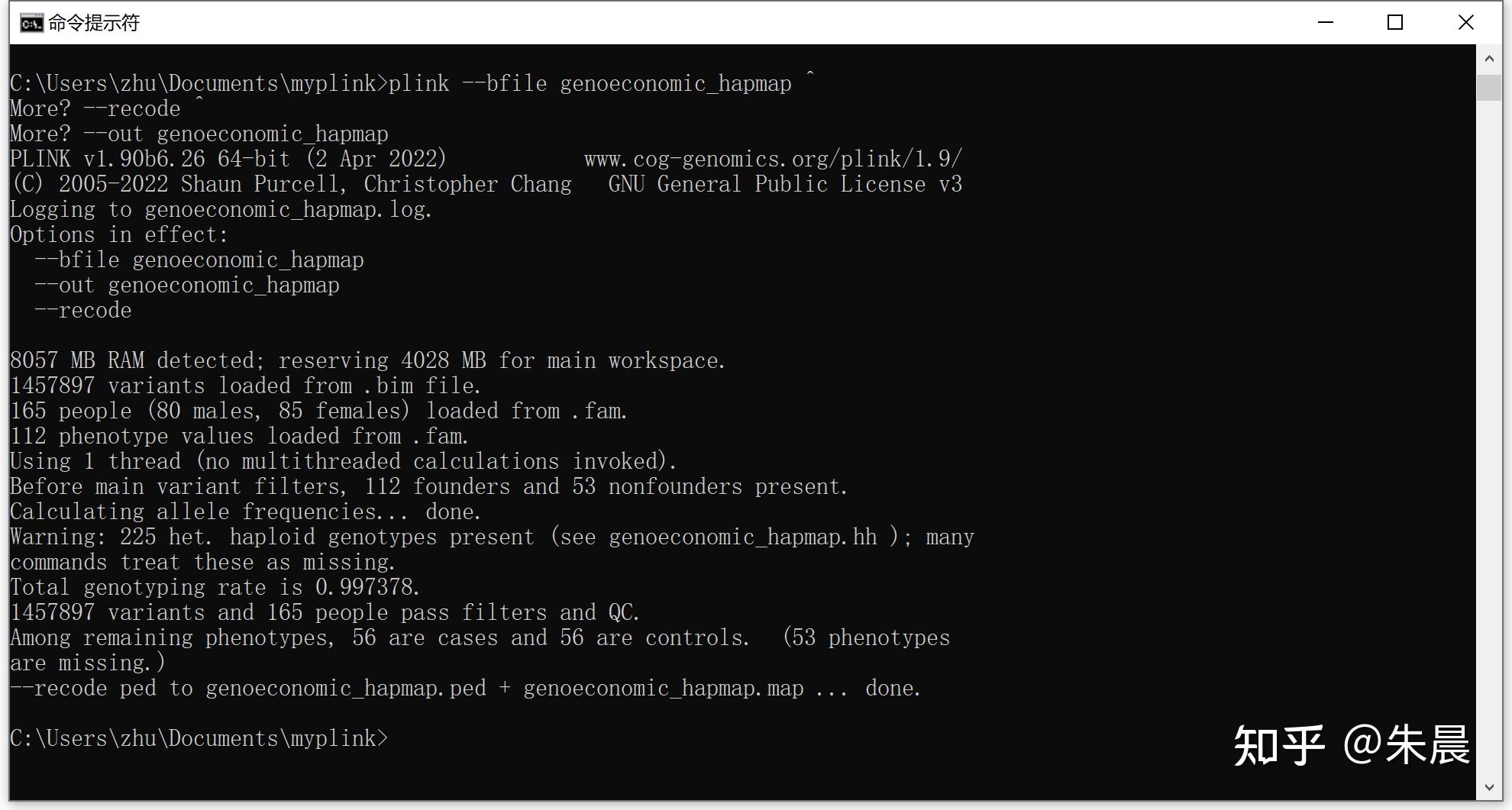
Task: Click the scrollbar up arrow
Action: click(1489, 58)
